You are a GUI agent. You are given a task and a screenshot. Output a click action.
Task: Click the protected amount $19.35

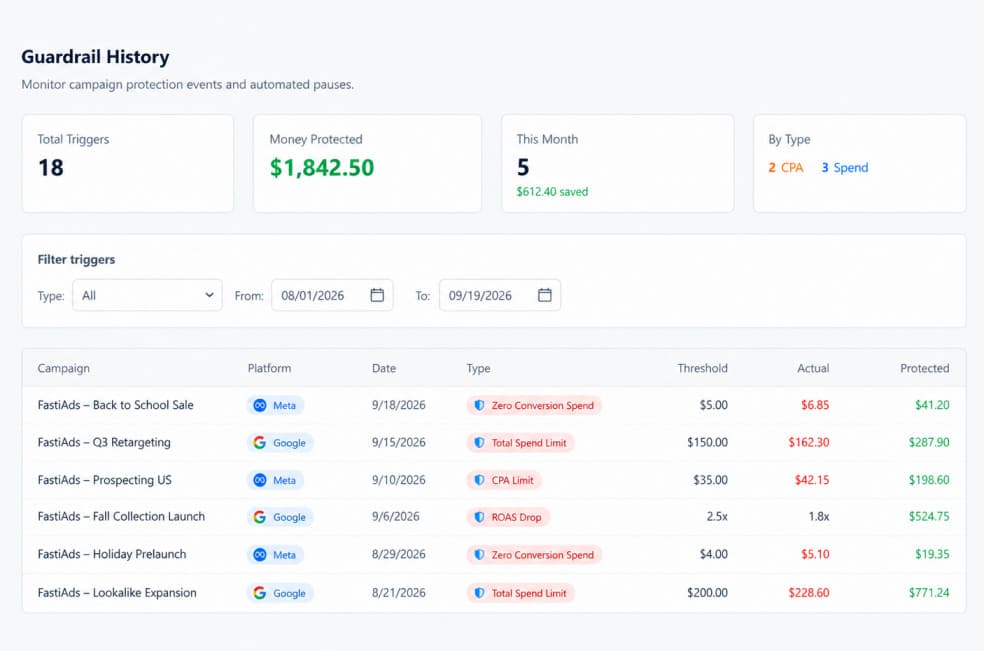932,554
